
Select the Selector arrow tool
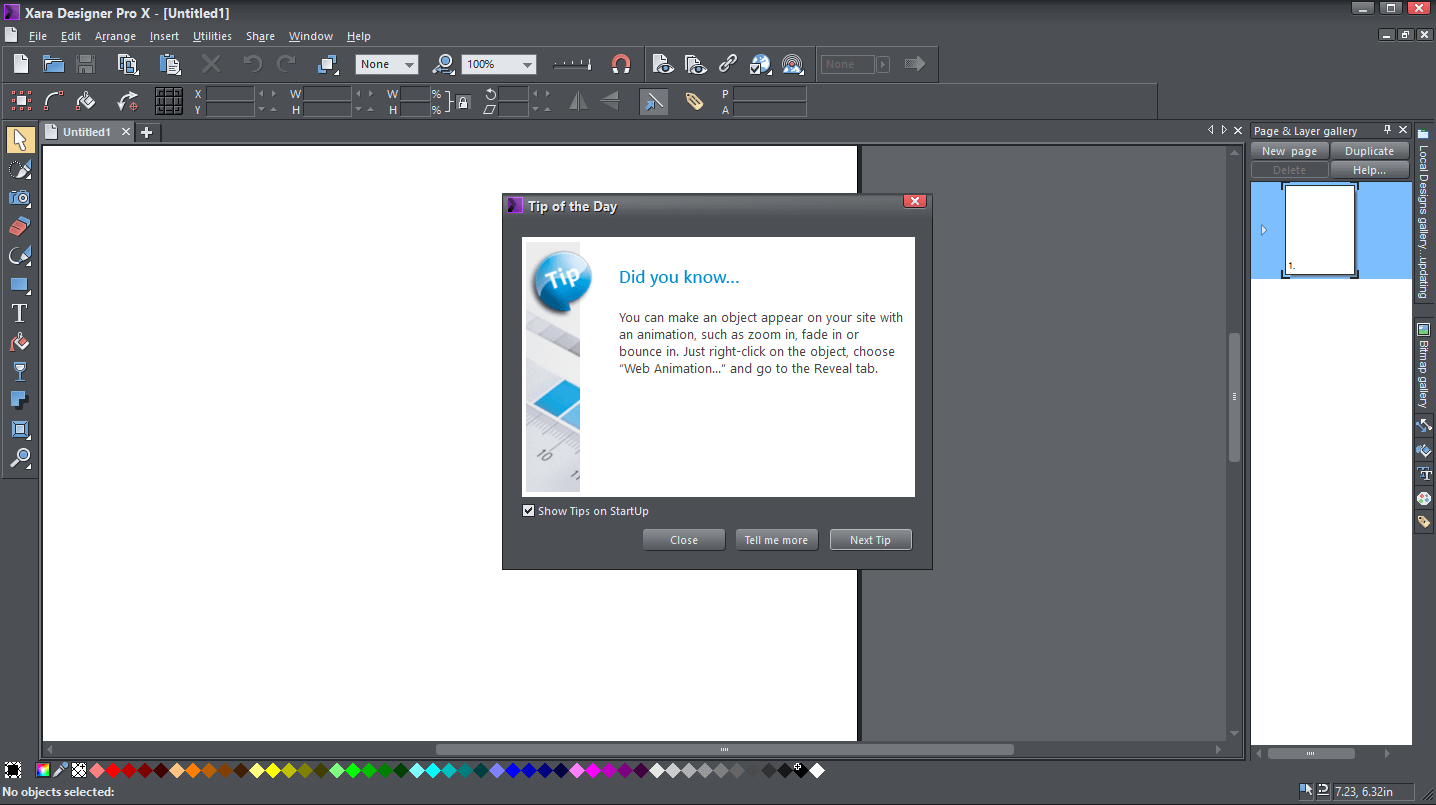pos(19,140)
